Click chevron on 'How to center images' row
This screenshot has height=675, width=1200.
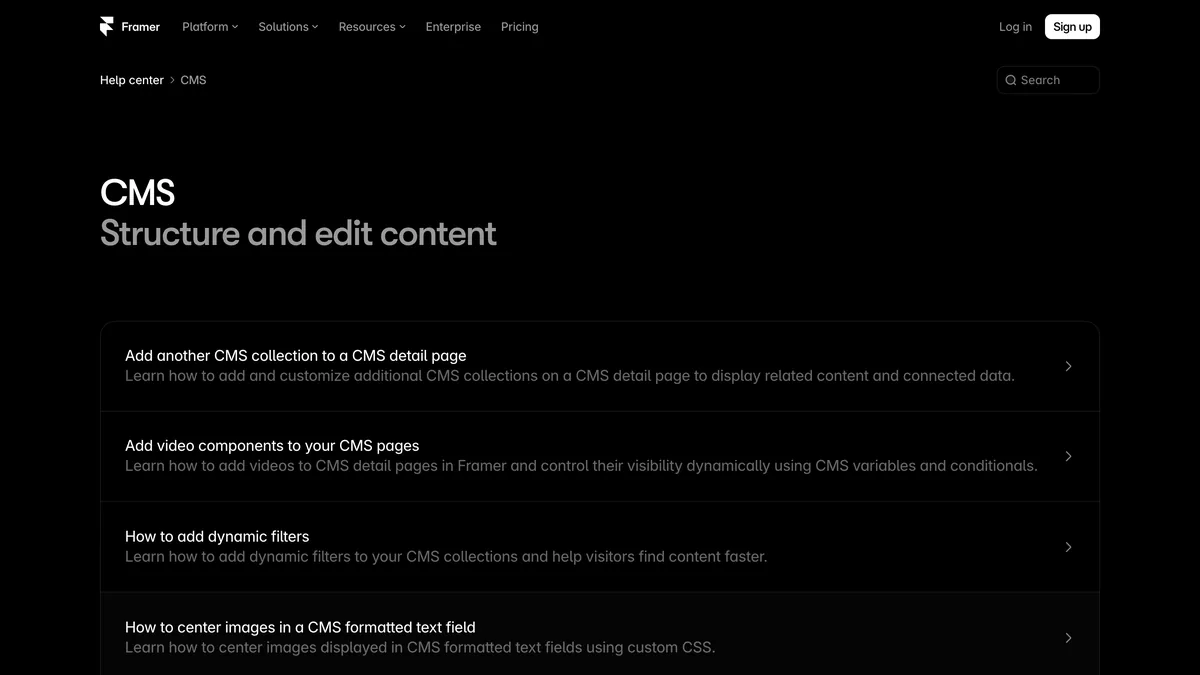[x=1068, y=637]
